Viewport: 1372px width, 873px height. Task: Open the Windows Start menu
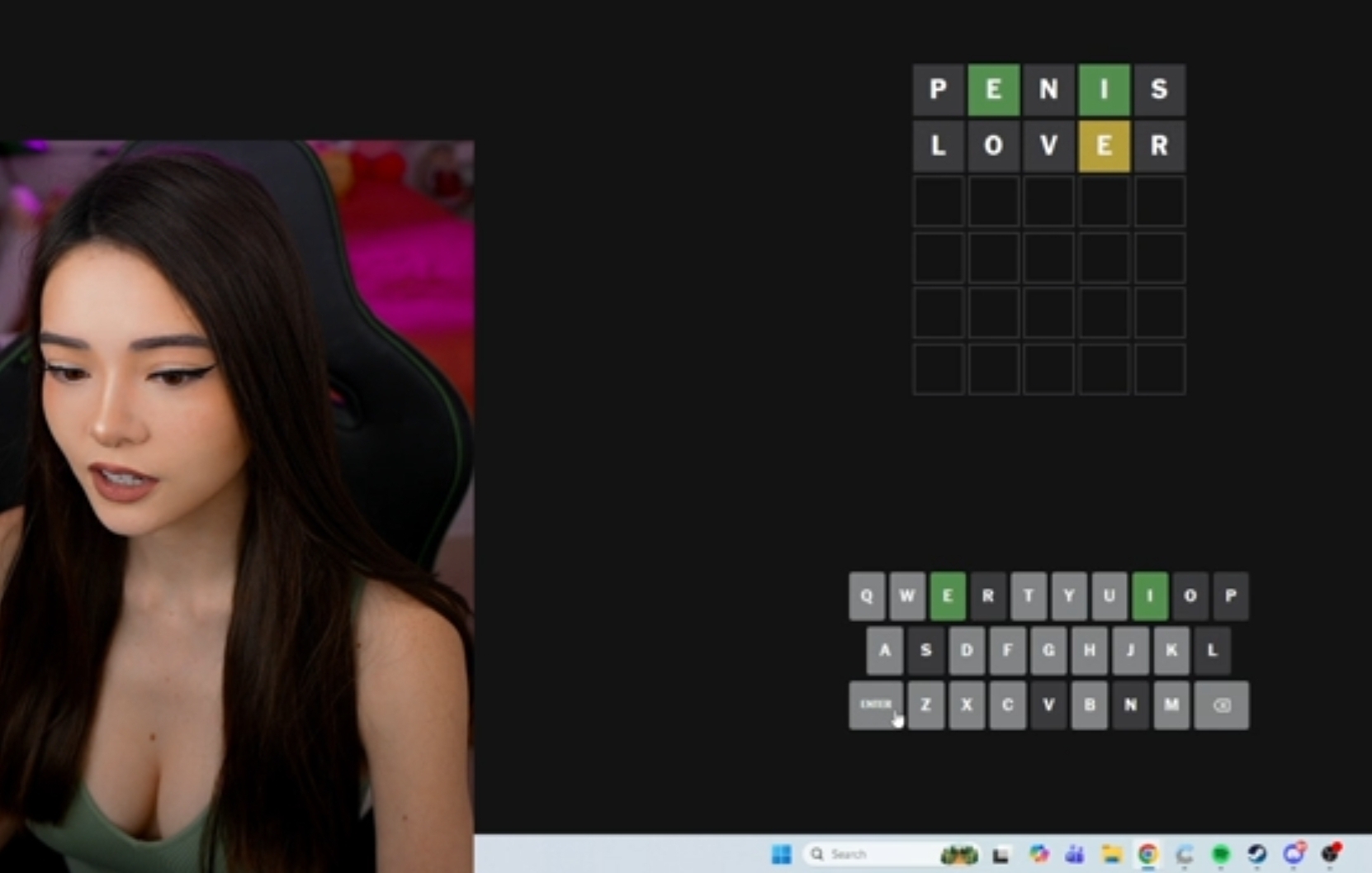(x=781, y=854)
